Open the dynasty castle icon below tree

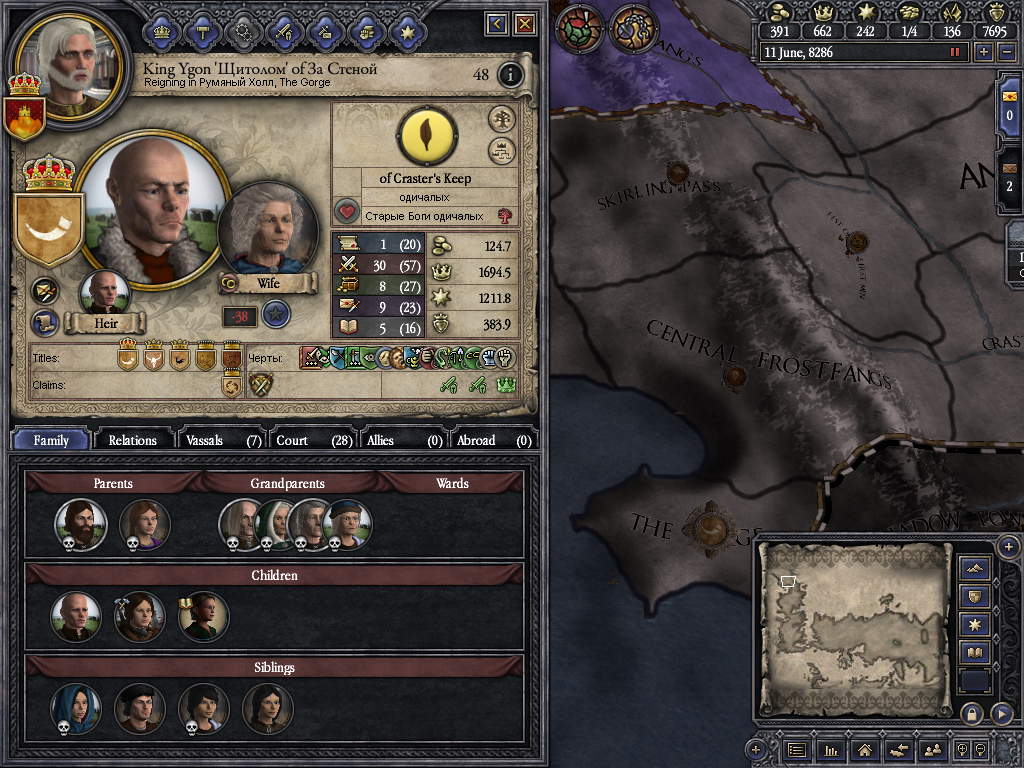[x=502, y=151]
